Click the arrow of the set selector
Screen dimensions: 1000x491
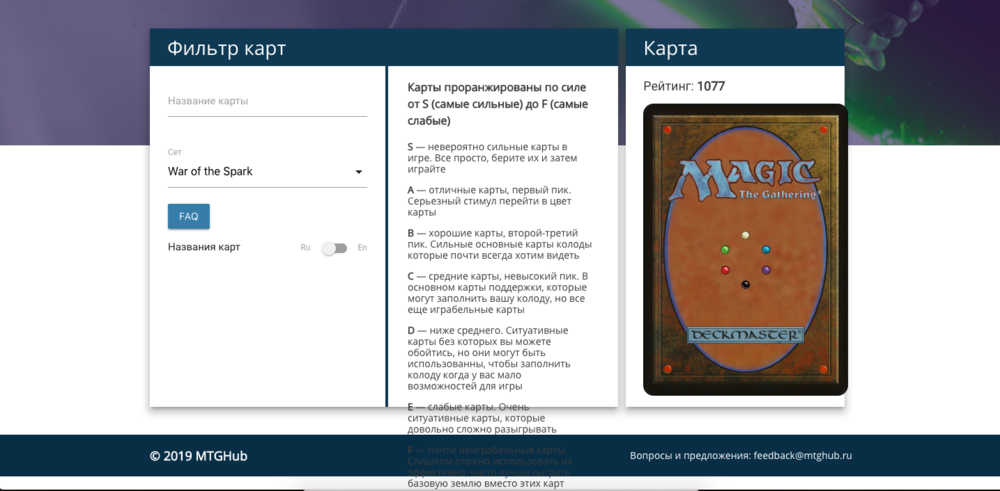pos(359,172)
